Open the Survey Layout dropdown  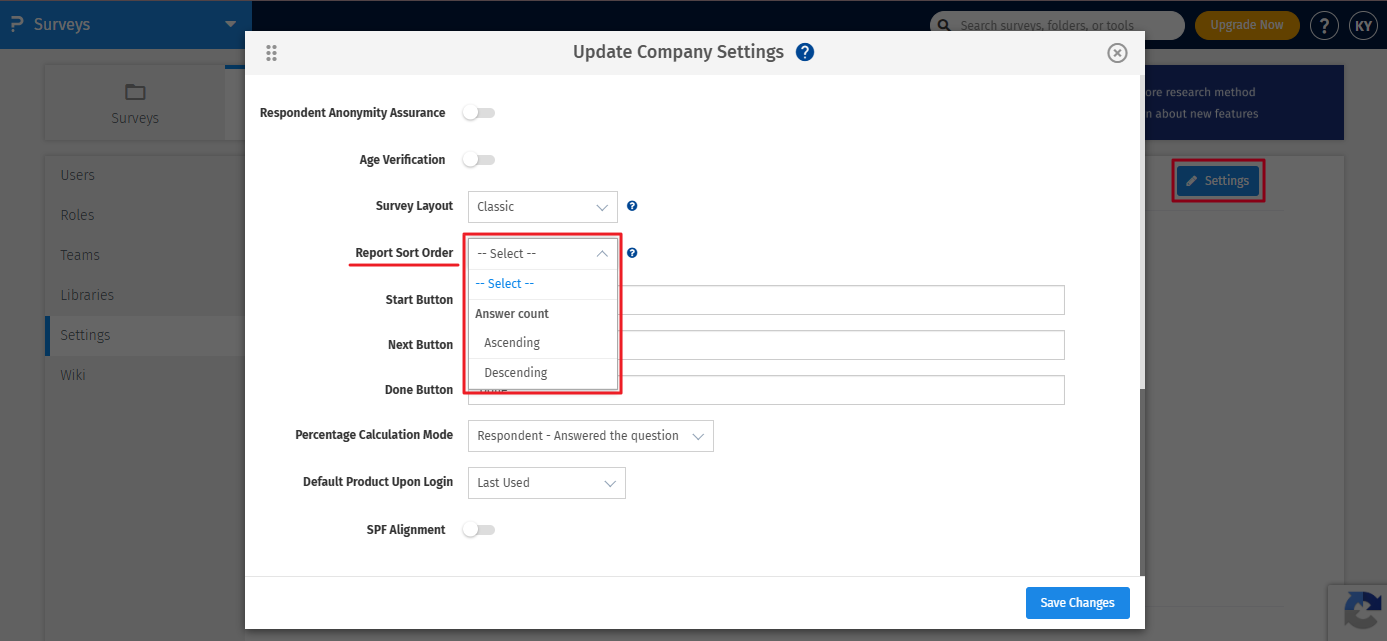coord(542,206)
